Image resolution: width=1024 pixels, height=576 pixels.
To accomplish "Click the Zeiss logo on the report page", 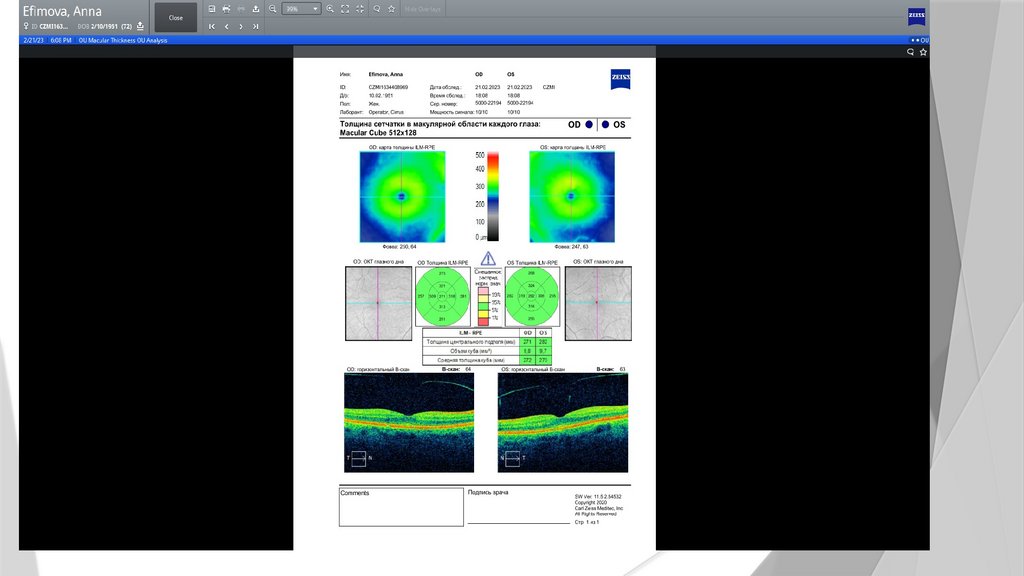I will point(620,79).
